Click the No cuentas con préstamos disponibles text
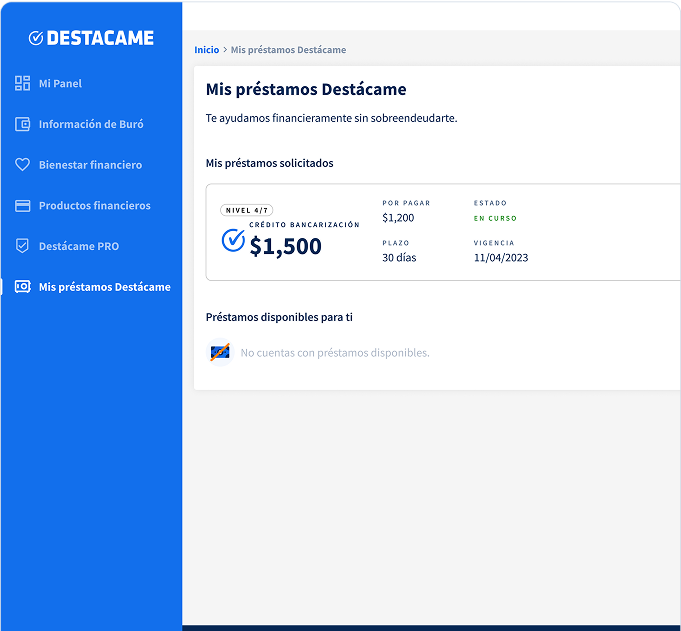 pos(335,353)
